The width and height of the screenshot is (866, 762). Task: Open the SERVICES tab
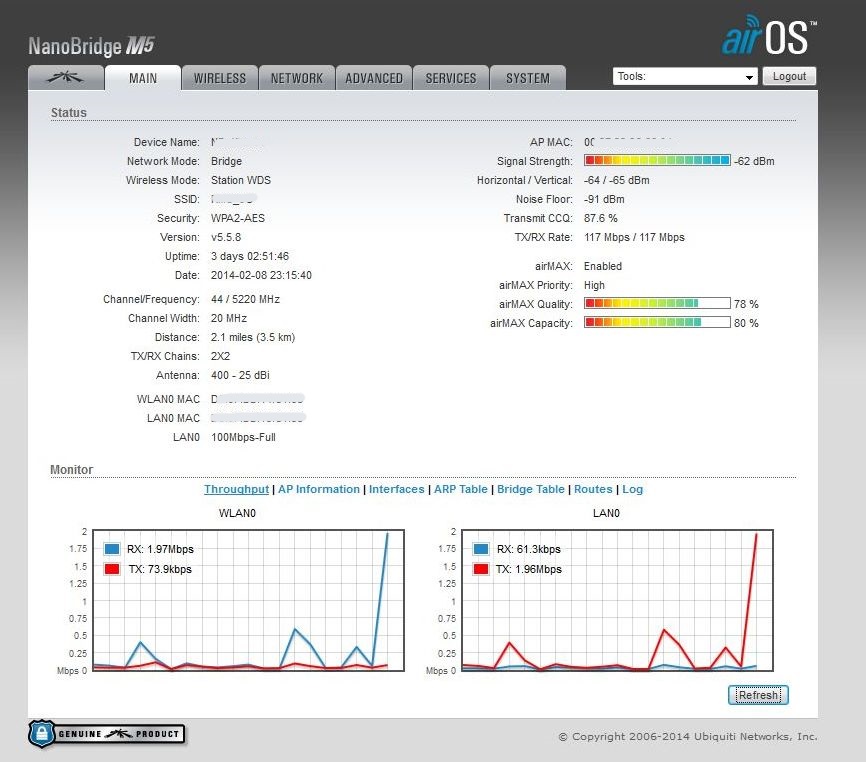451,78
